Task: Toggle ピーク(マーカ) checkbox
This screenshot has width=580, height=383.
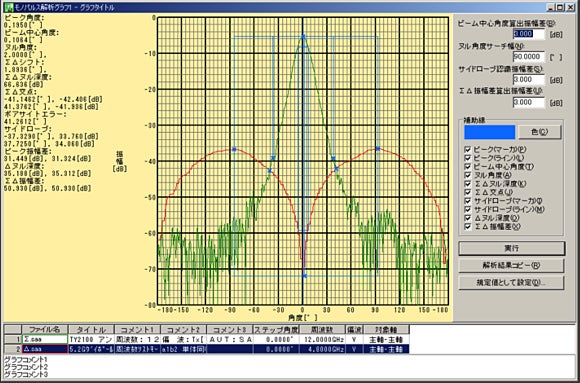Action: 468,149
